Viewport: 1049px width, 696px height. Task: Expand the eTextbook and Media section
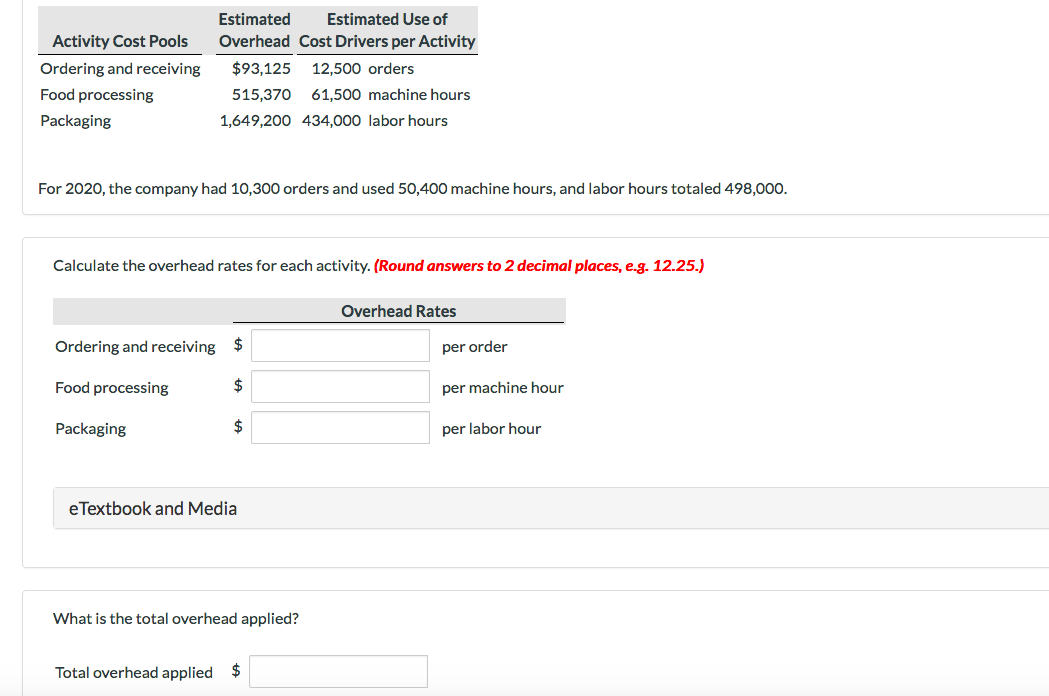tap(153, 508)
